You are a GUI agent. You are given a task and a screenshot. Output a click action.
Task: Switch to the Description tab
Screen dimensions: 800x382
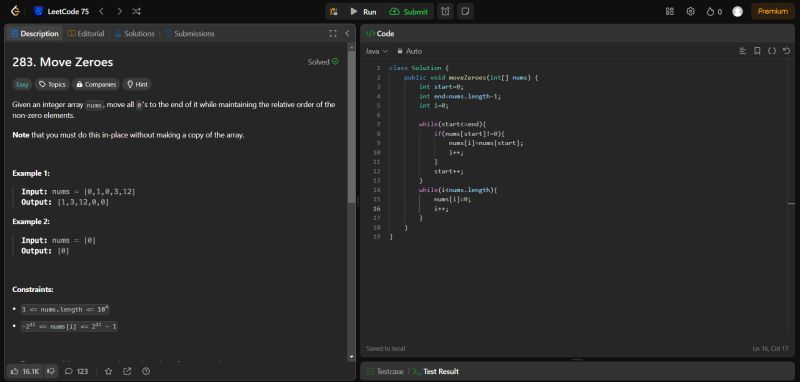[35, 34]
